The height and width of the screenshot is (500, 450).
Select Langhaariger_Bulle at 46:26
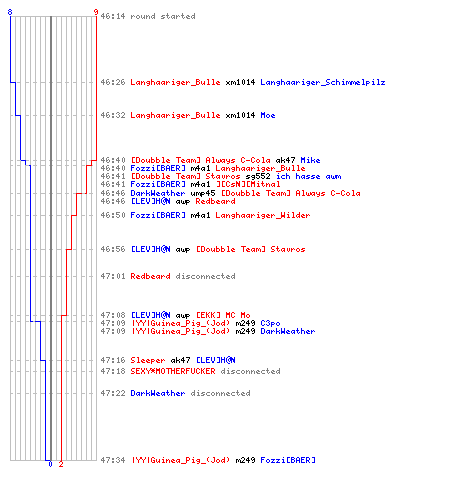[x=175, y=82]
